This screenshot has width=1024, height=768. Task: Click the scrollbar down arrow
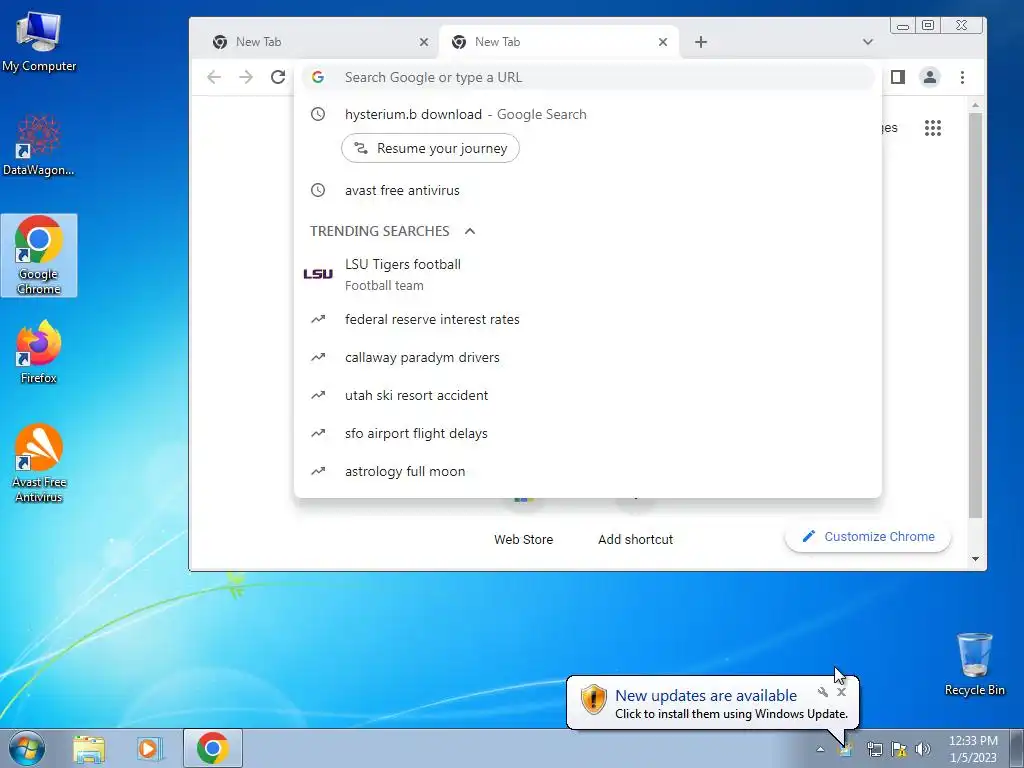pos(975,559)
